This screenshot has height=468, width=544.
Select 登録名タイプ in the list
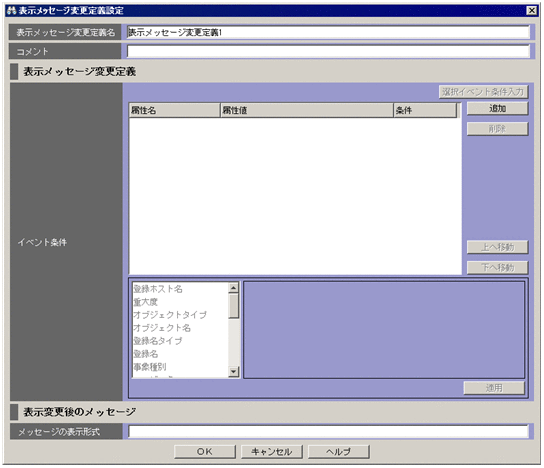point(180,341)
